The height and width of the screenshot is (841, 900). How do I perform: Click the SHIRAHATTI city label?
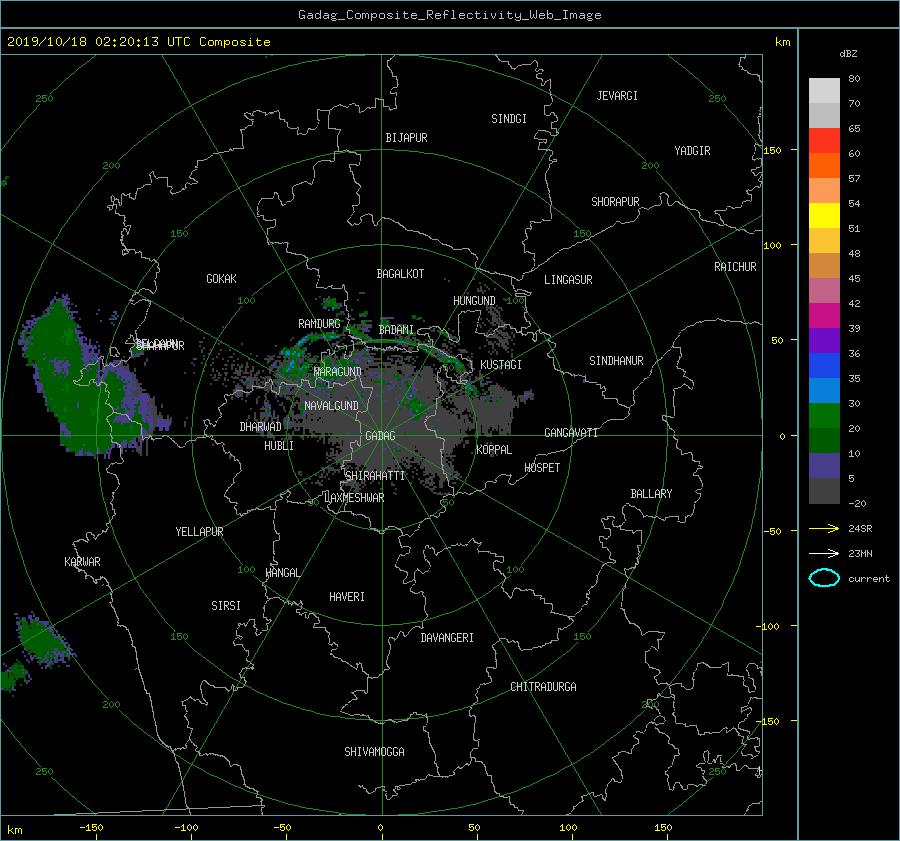coord(375,476)
